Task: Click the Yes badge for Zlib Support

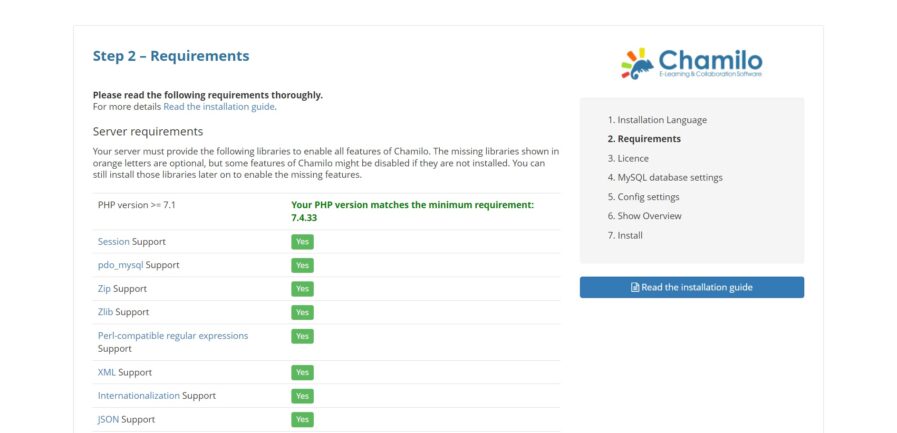Action: (x=302, y=312)
